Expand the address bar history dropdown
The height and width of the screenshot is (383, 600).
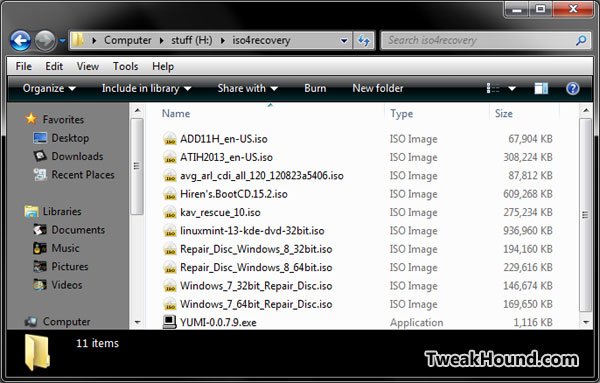(344, 40)
